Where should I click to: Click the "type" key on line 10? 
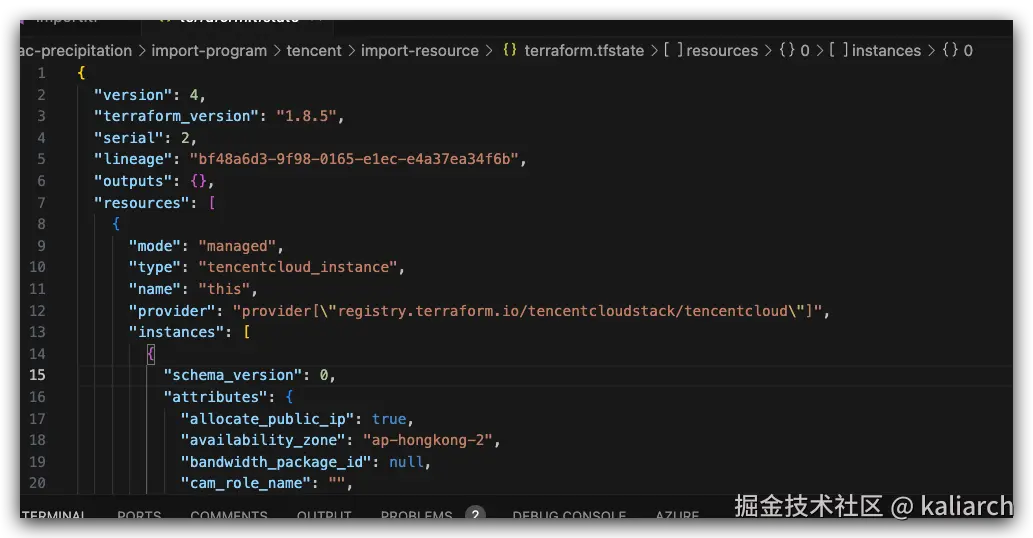(155, 267)
